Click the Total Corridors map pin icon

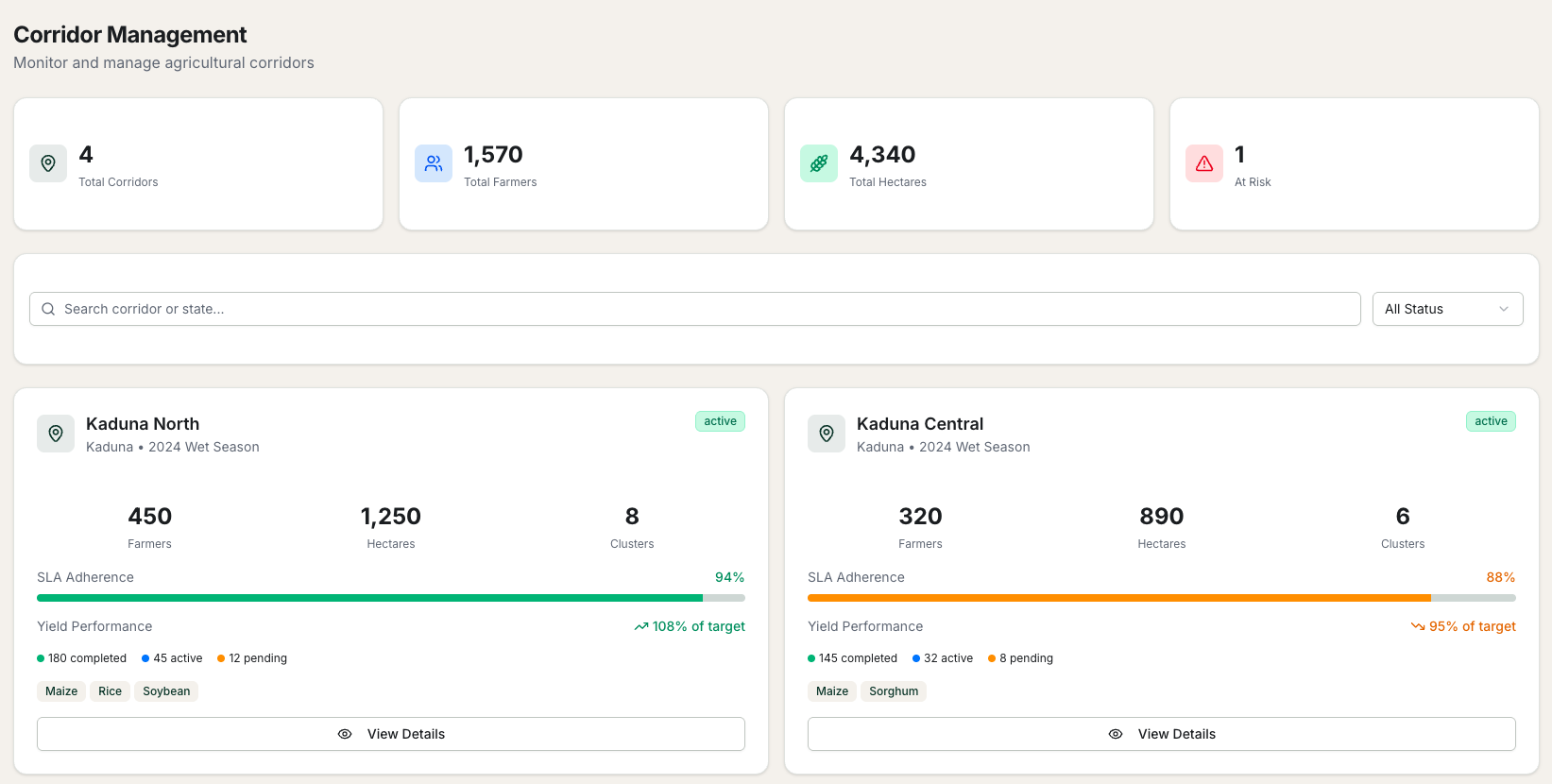coord(48,163)
